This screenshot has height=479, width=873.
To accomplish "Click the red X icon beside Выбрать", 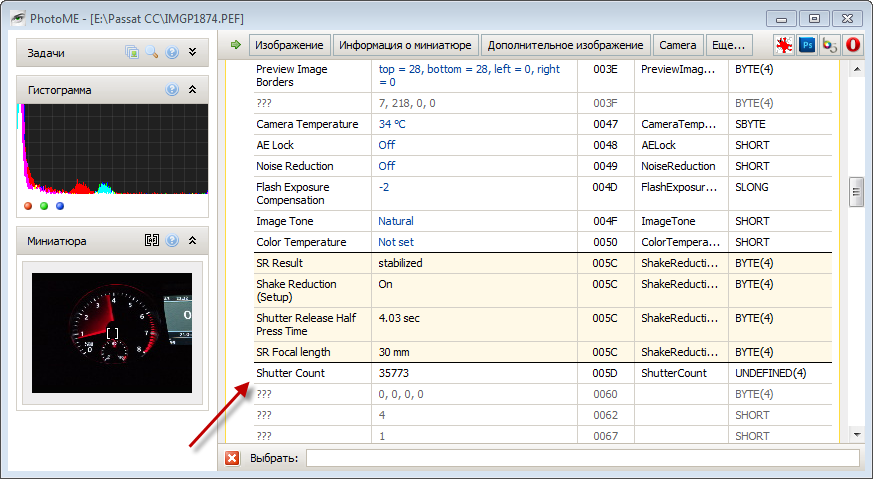I will tap(232, 458).
